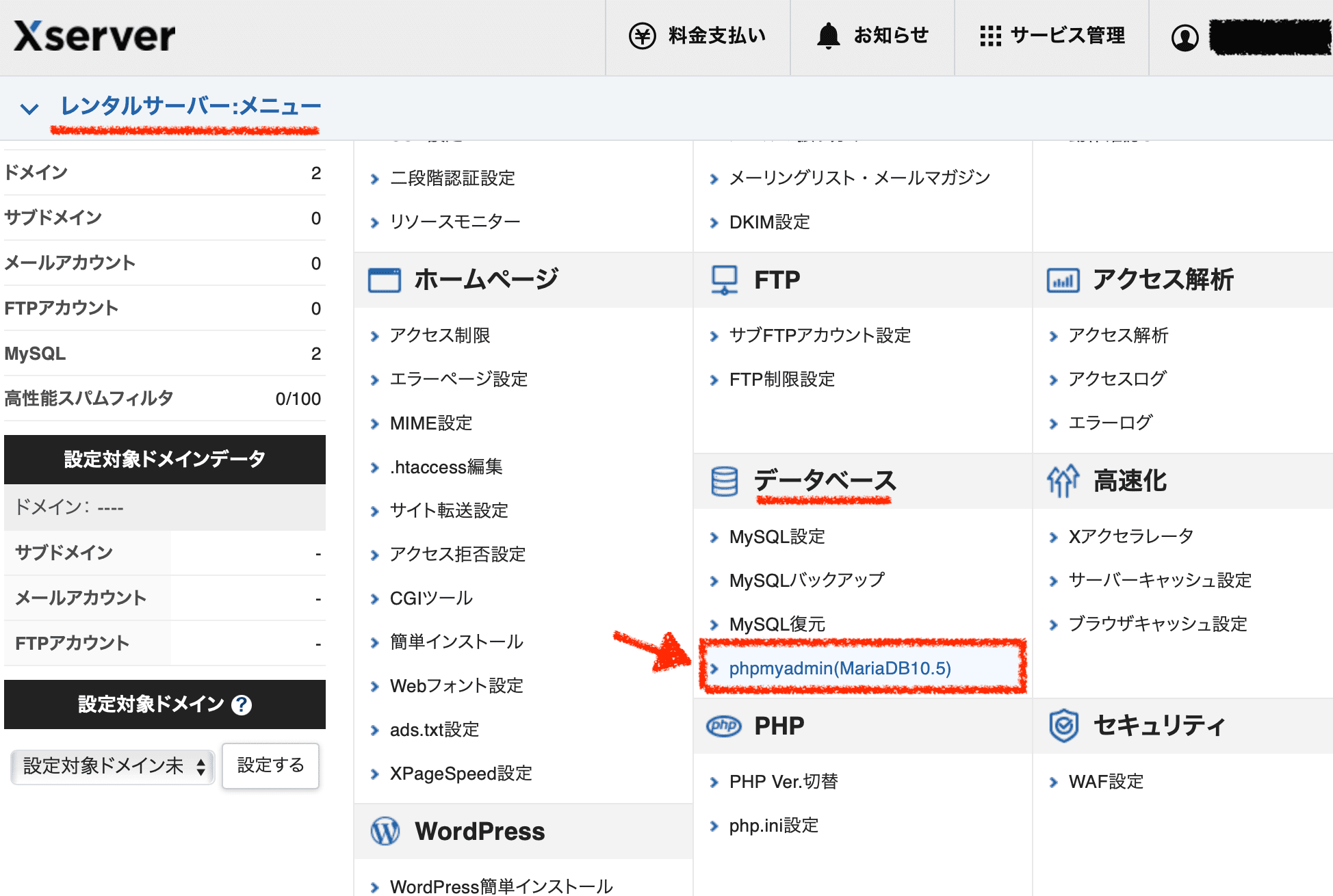Open the WordPress簡単インストール link
This screenshot has width=1333, height=896.
pyautogui.click(x=500, y=886)
